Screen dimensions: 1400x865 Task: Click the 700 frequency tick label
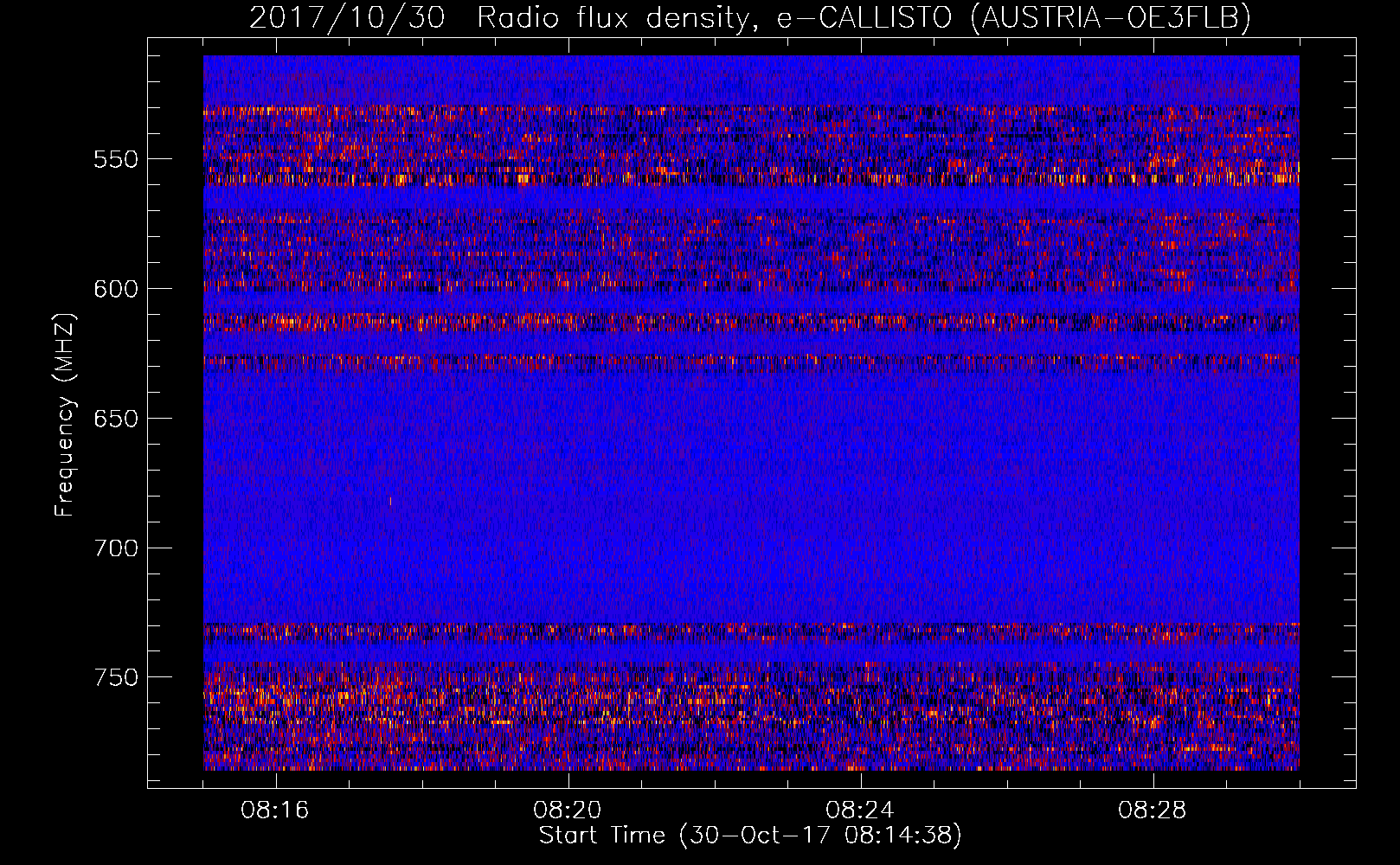[x=116, y=548]
